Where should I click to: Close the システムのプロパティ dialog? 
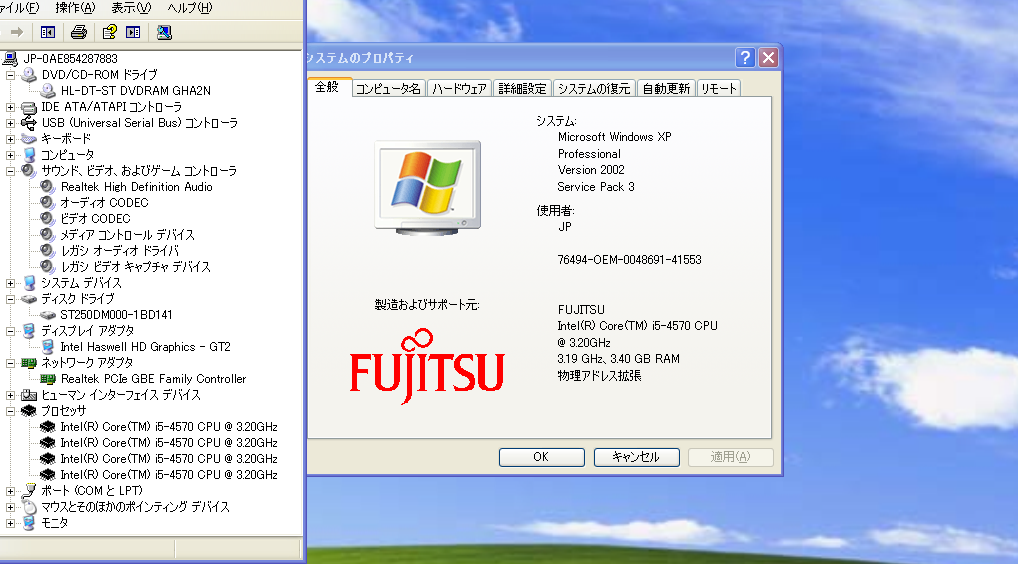click(769, 58)
